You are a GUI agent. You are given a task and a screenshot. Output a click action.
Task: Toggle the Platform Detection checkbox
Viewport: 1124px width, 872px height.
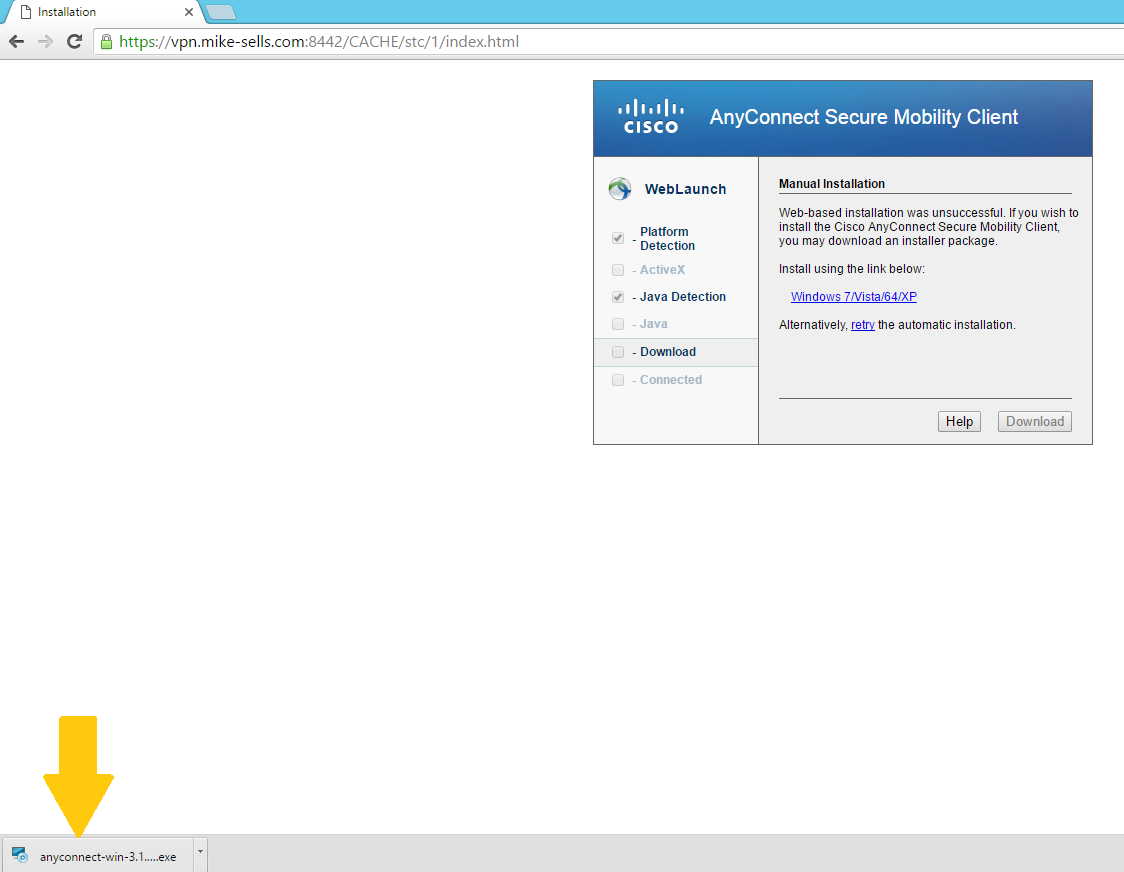click(618, 238)
